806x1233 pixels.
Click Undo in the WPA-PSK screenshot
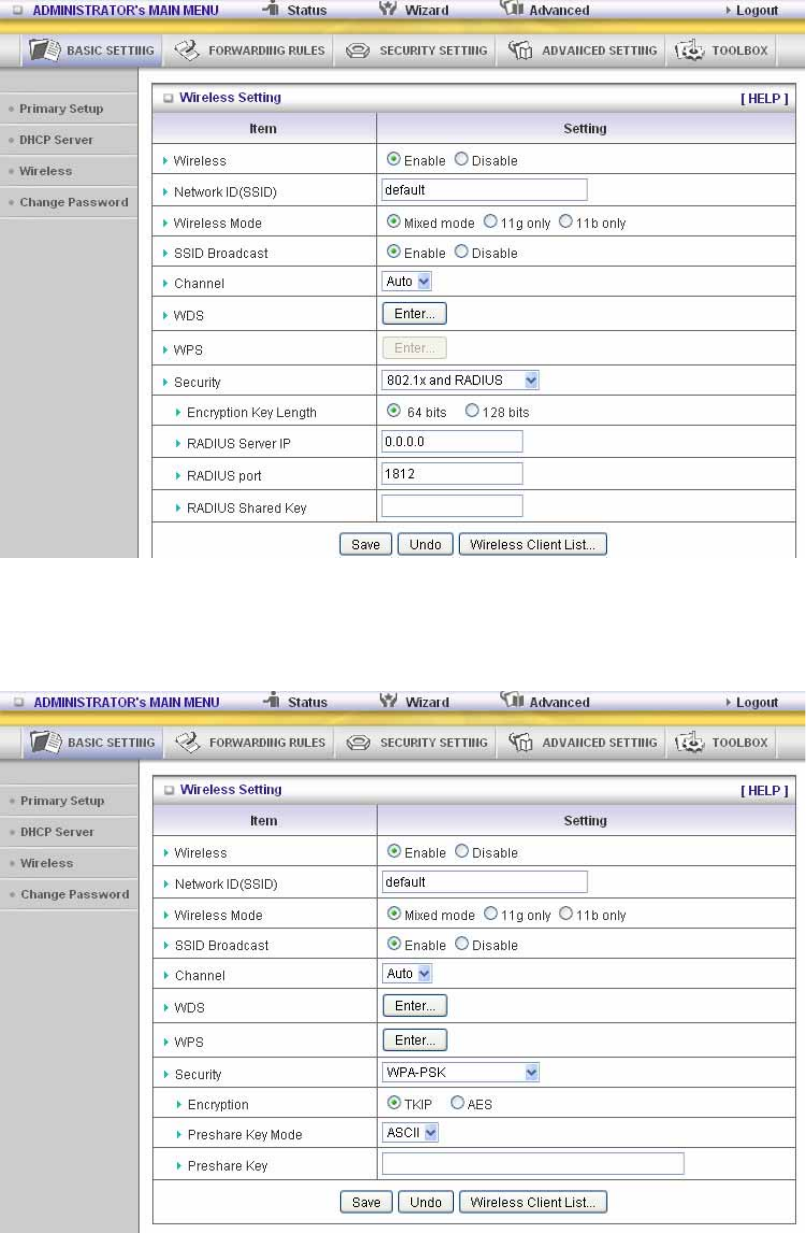(x=425, y=1202)
